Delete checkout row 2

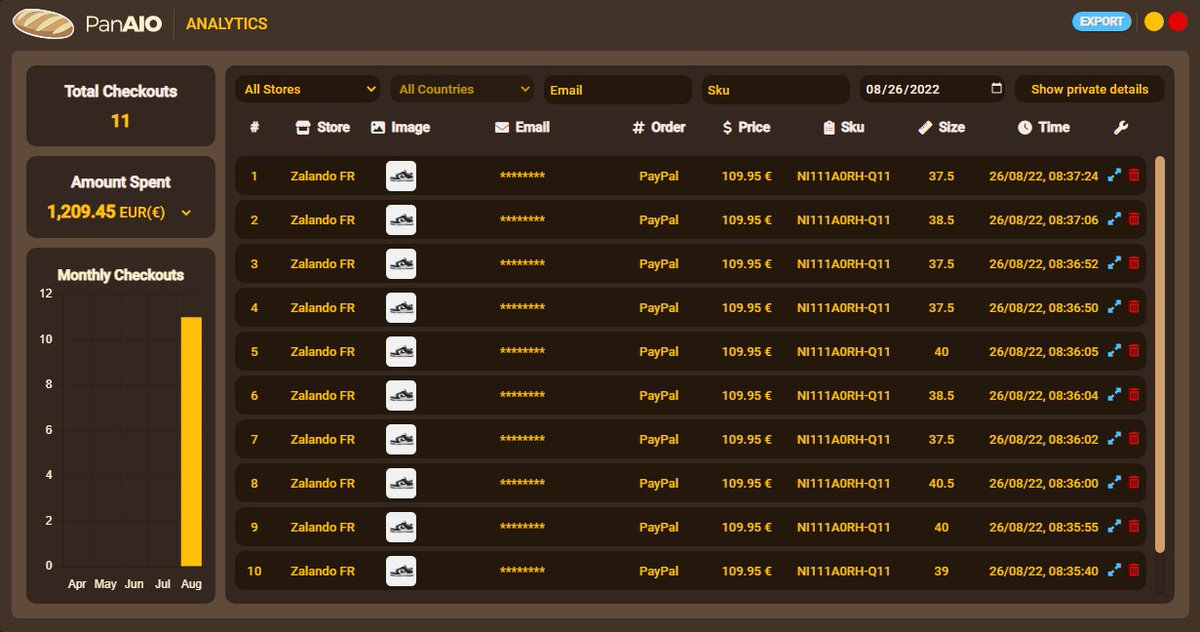tap(1134, 220)
